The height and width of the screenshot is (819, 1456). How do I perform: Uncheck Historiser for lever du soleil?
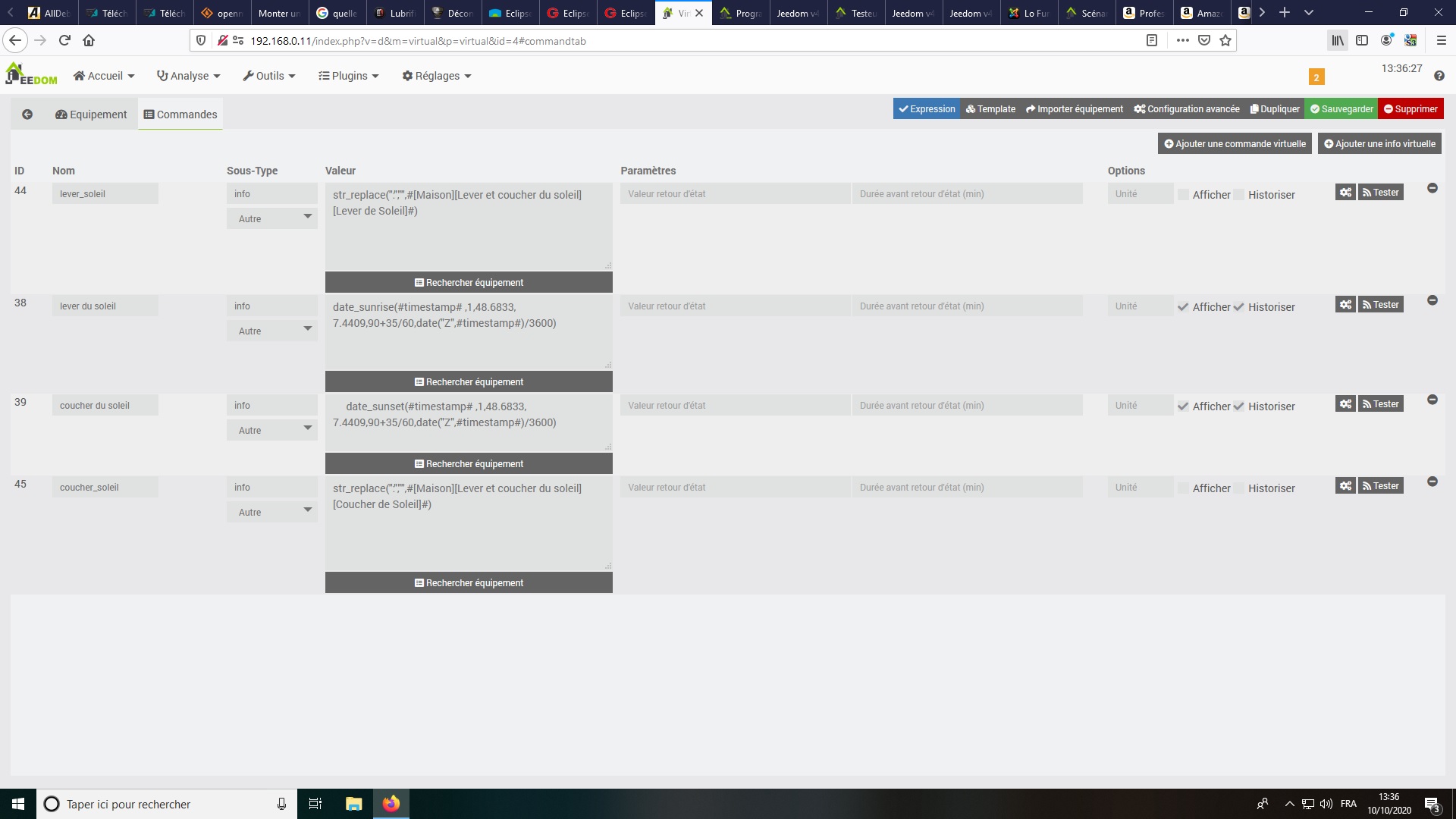(1238, 307)
